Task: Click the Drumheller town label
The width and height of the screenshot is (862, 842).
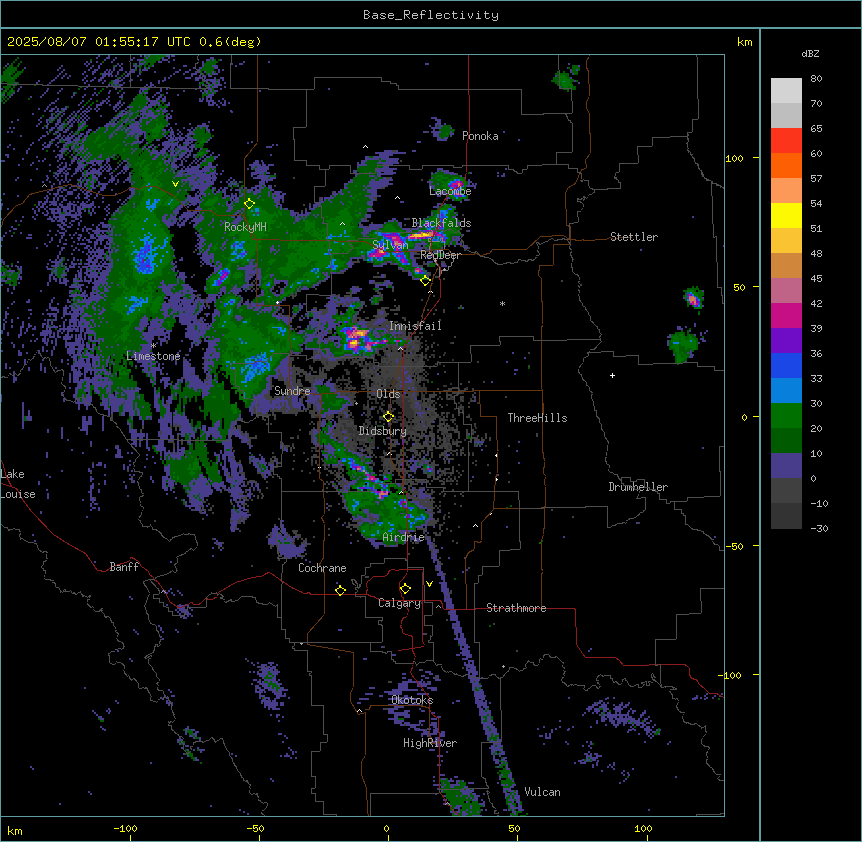Action: (x=638, y=487)
